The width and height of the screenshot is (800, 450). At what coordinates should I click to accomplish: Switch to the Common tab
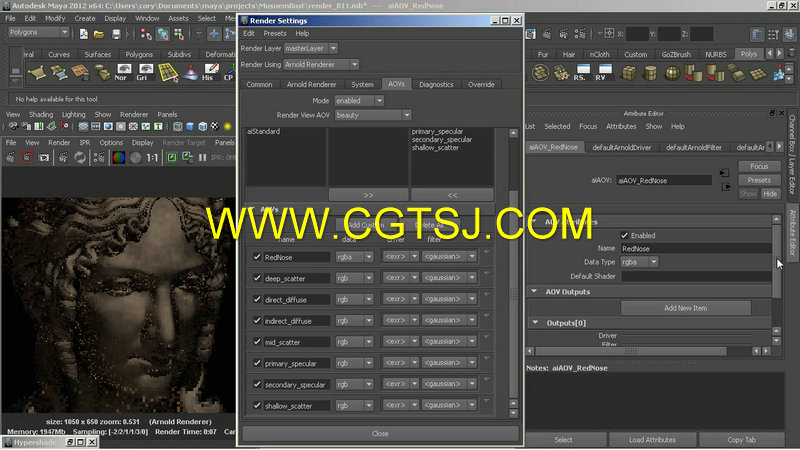pos(259,84)
